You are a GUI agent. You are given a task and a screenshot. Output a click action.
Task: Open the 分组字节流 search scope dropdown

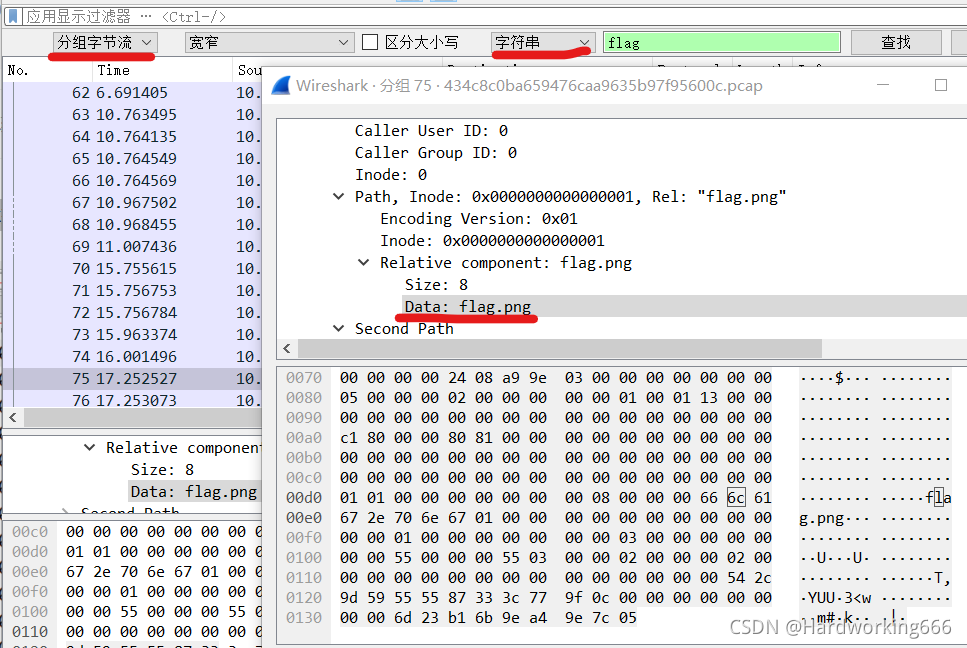coord(105,43)
